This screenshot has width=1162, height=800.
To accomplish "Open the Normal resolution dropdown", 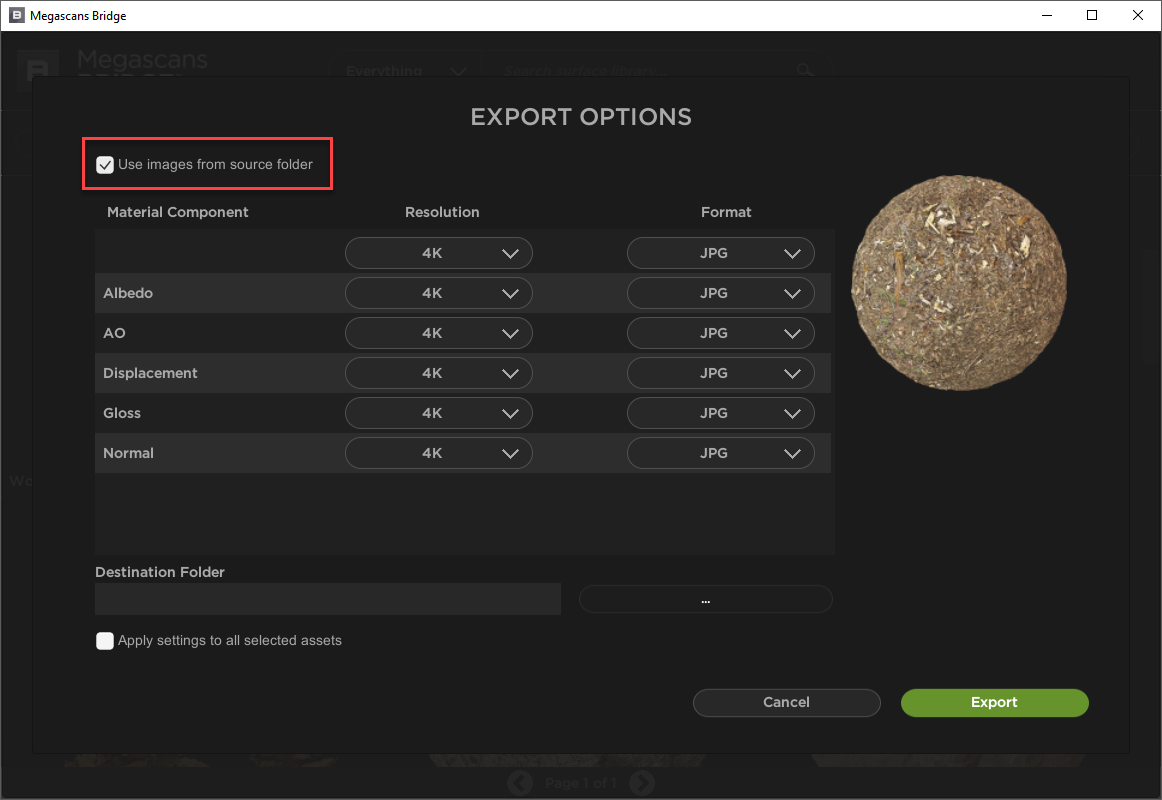I will click(x=438, y=453).
